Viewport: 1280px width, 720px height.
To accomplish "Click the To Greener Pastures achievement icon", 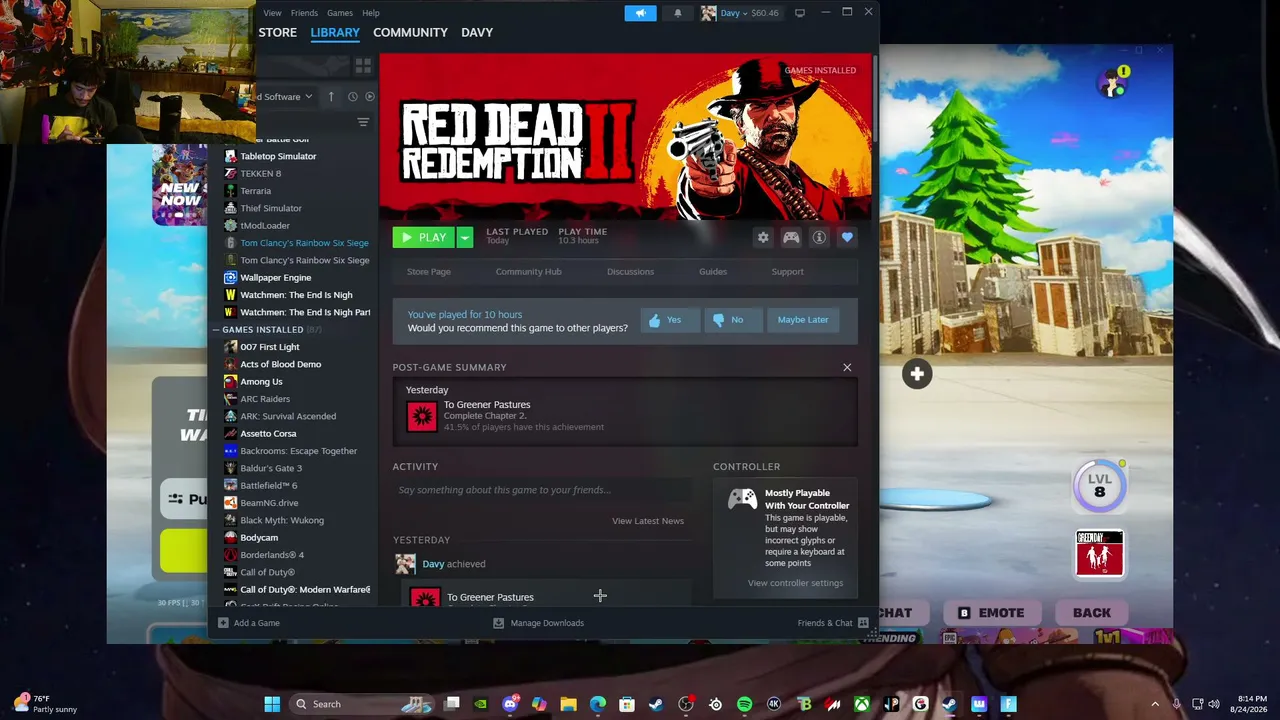I will point(422,416).
